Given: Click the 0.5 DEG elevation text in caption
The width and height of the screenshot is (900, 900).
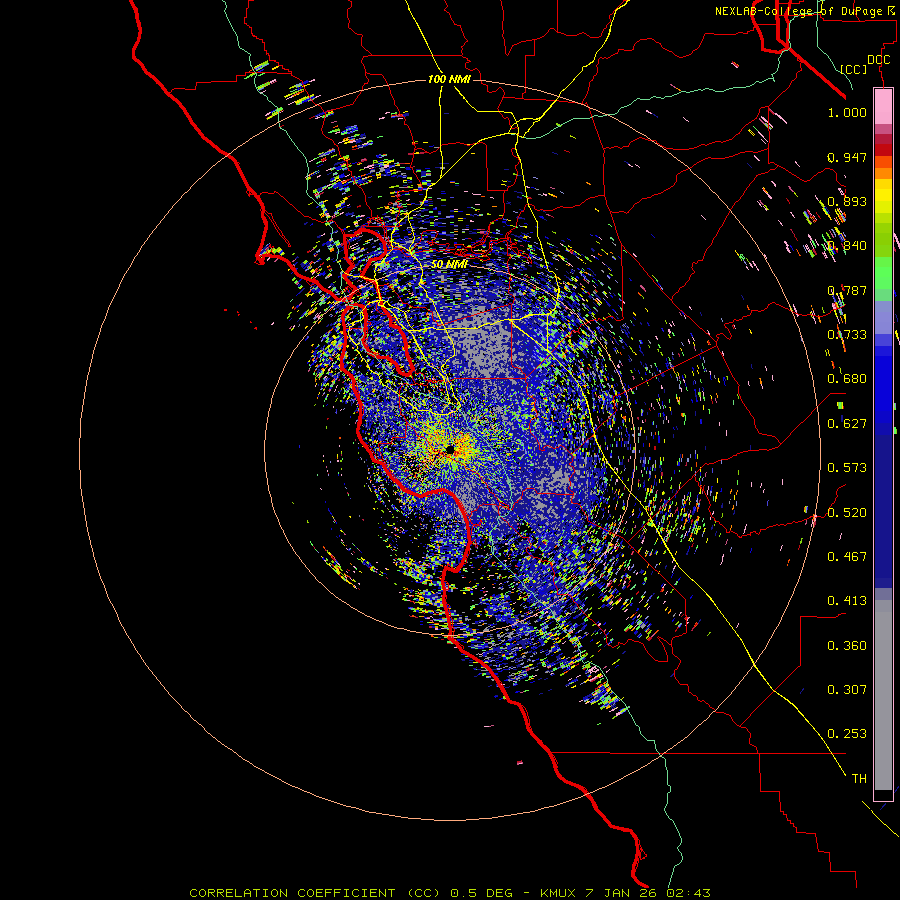Looking at the screenshot, I should (x=482, y=893).
